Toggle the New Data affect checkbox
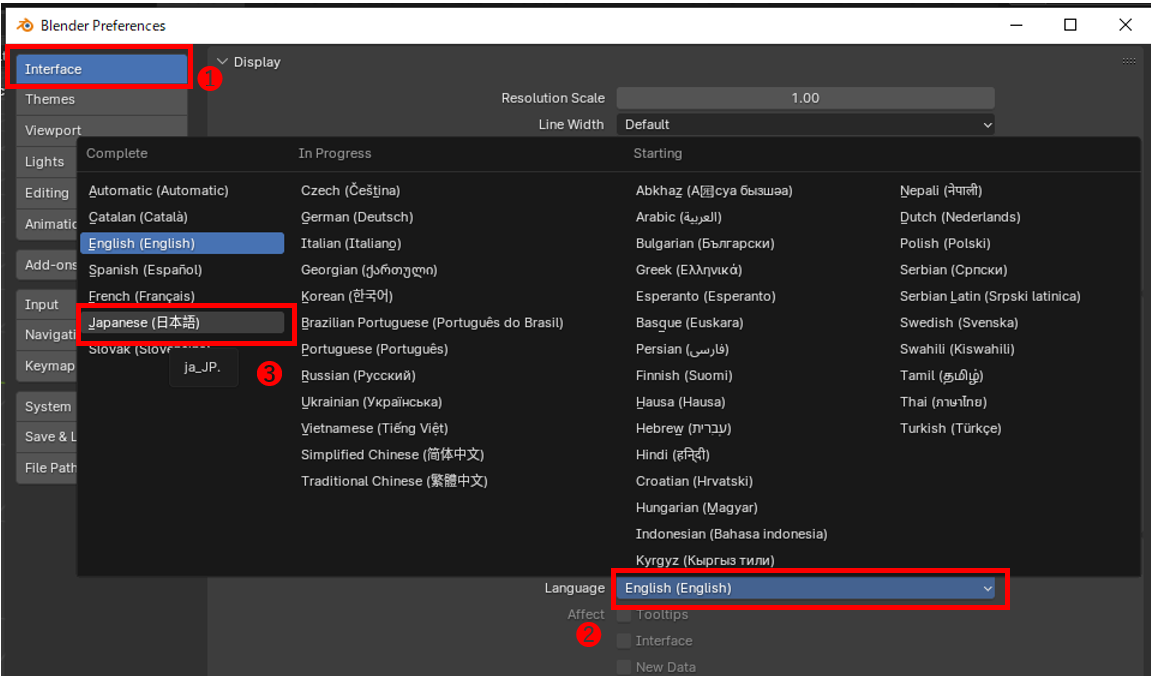The height and width of the screenshot is (676, 1151). coord(624,666)
